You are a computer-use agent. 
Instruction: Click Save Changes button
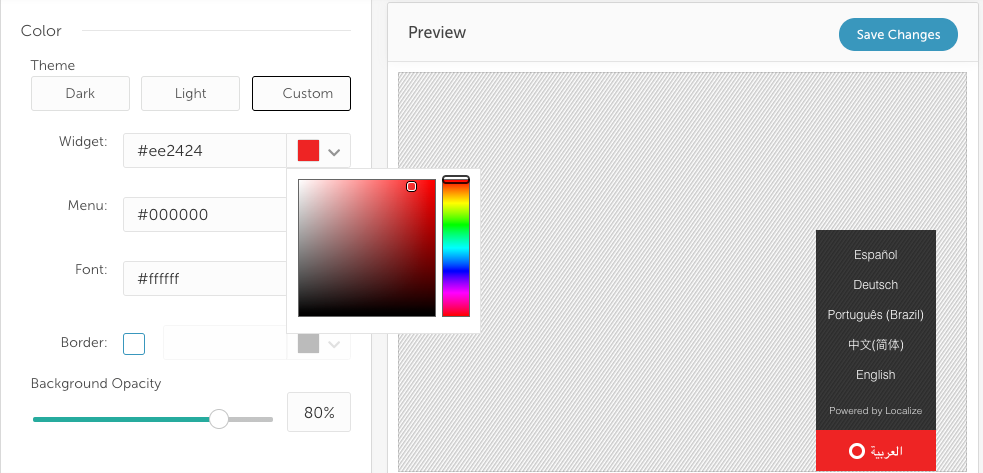898,35
